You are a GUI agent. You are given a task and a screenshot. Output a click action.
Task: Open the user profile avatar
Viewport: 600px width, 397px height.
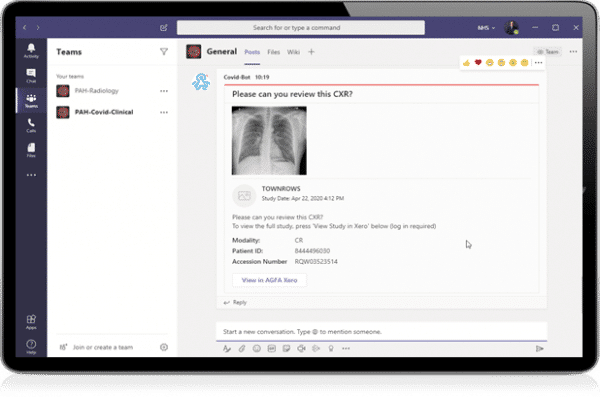(x=511, y=28)
